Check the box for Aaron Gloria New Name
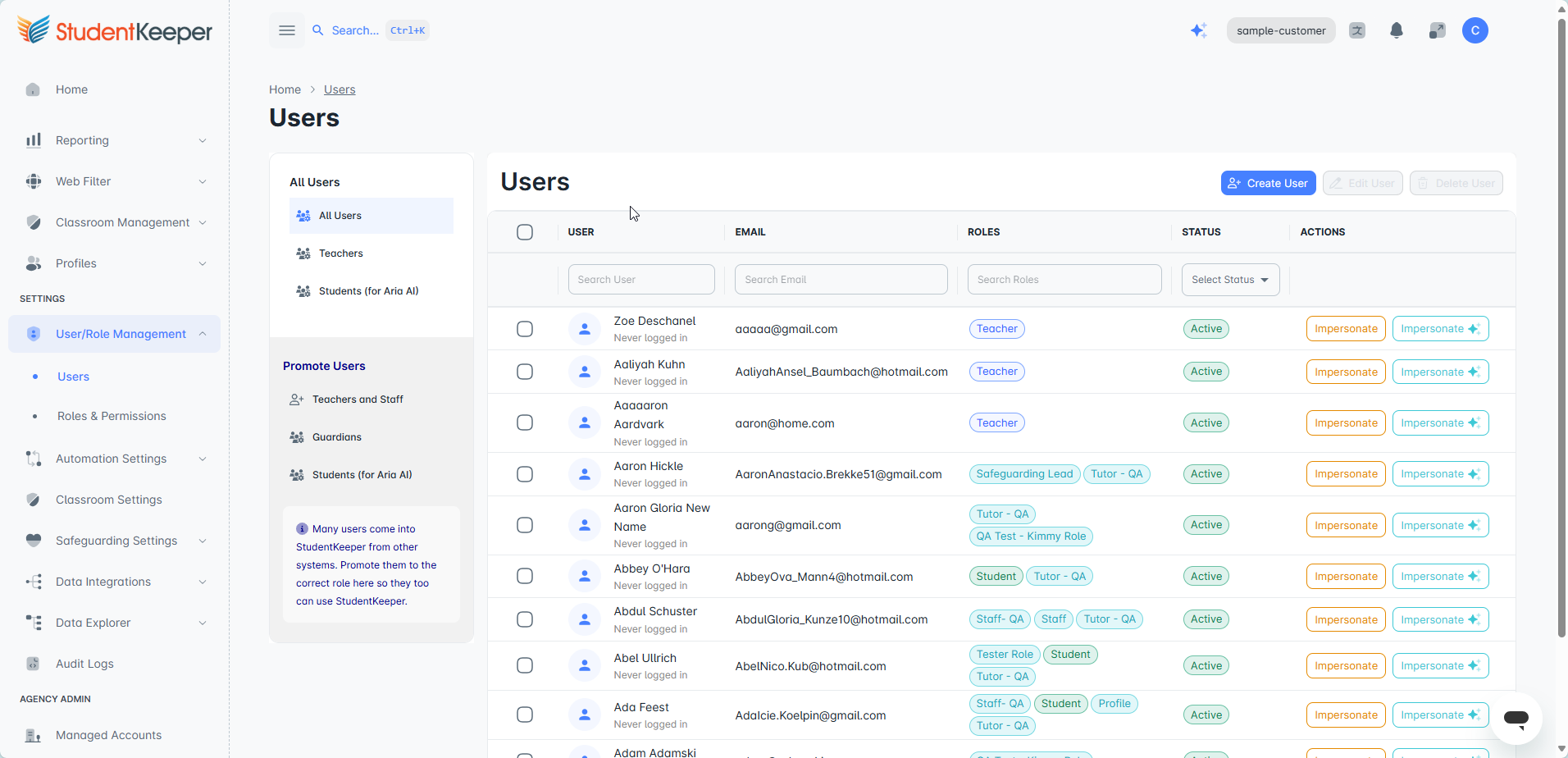 point(525,525)
